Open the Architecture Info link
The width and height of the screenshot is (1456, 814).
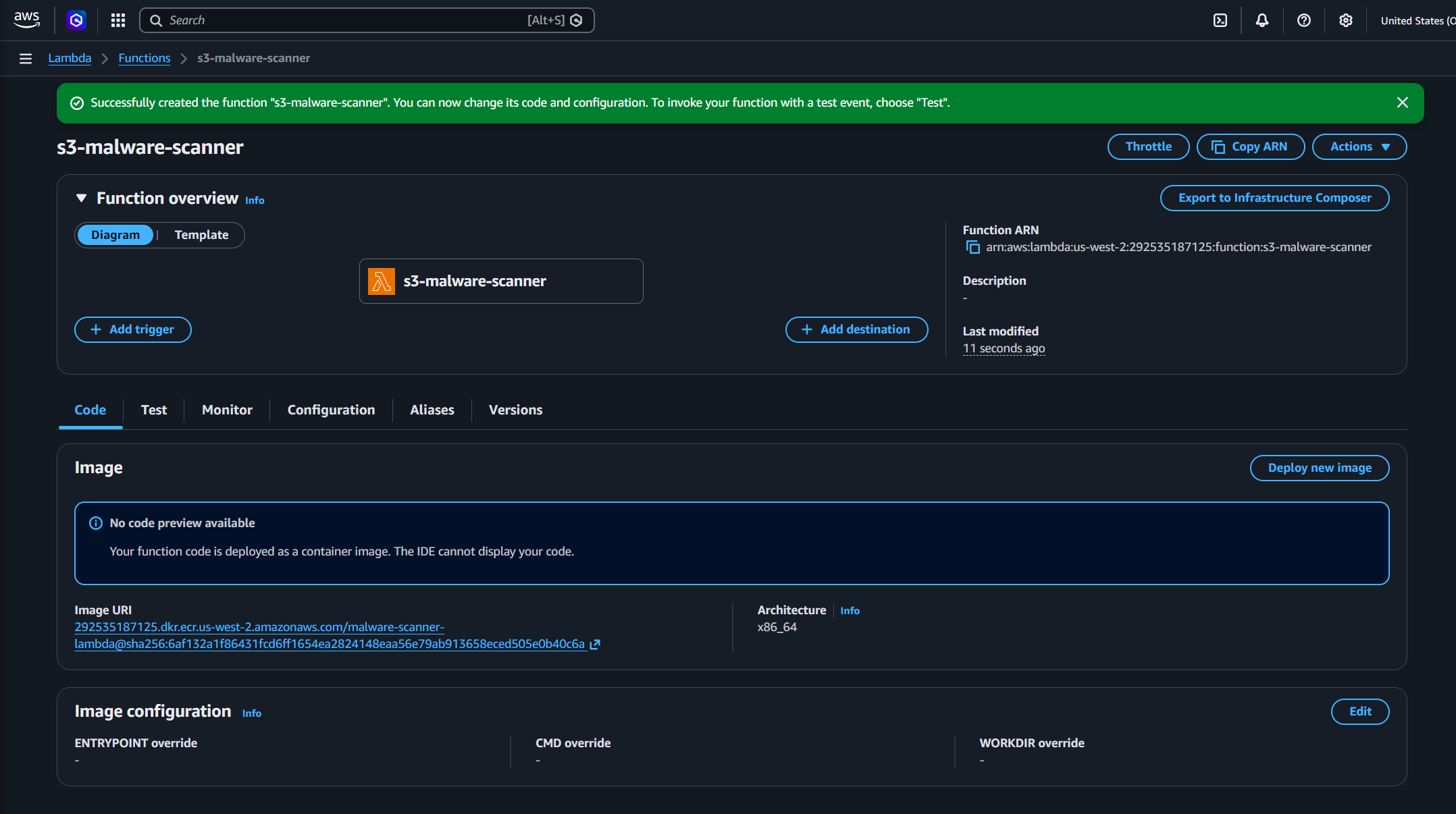coord(850,611)
